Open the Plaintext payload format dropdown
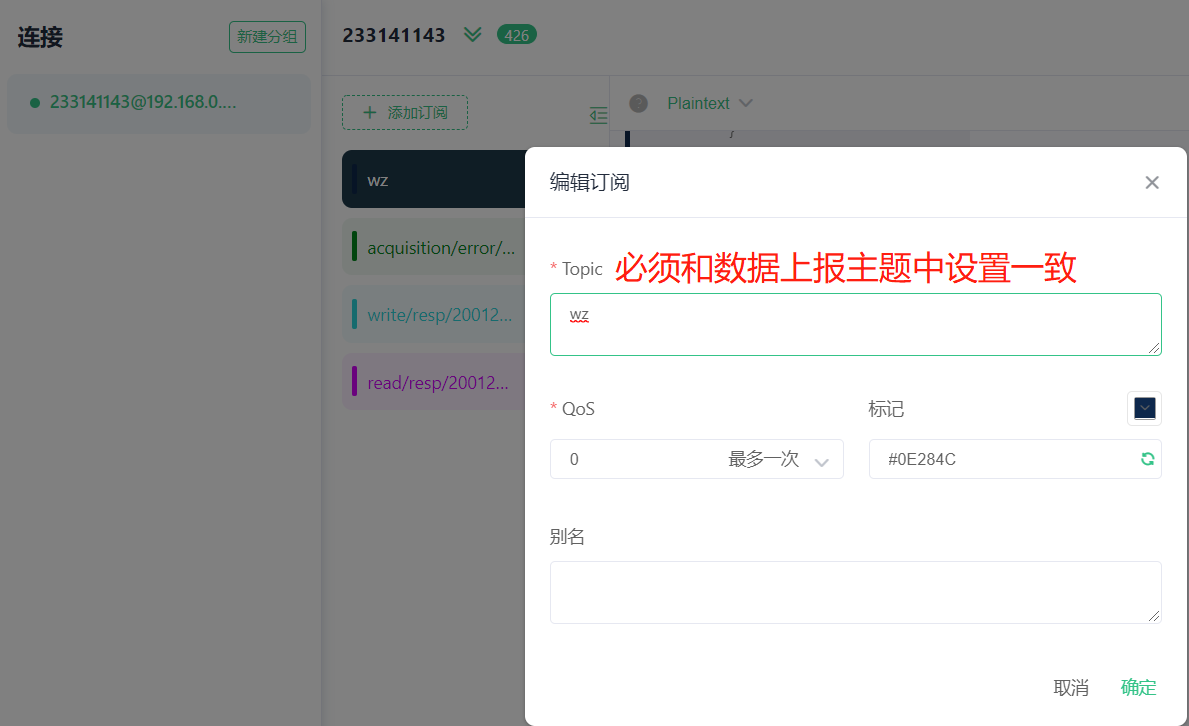1189x726 pixels. click(709, 103)
